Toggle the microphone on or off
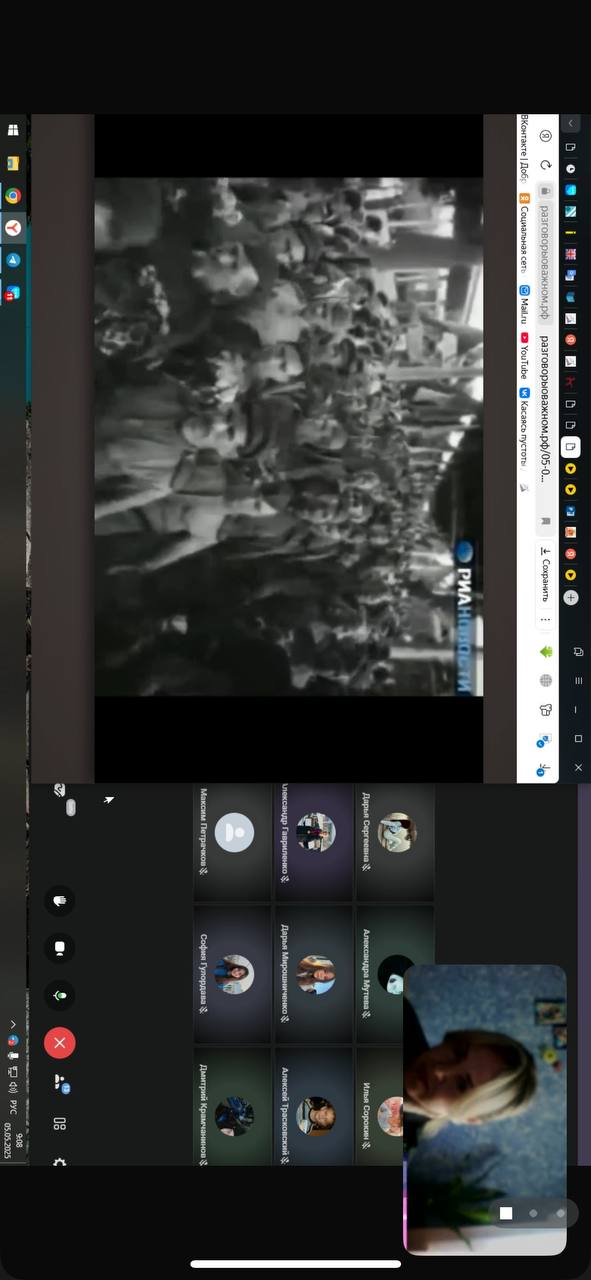591x1280 pixels. pos(59,995)
